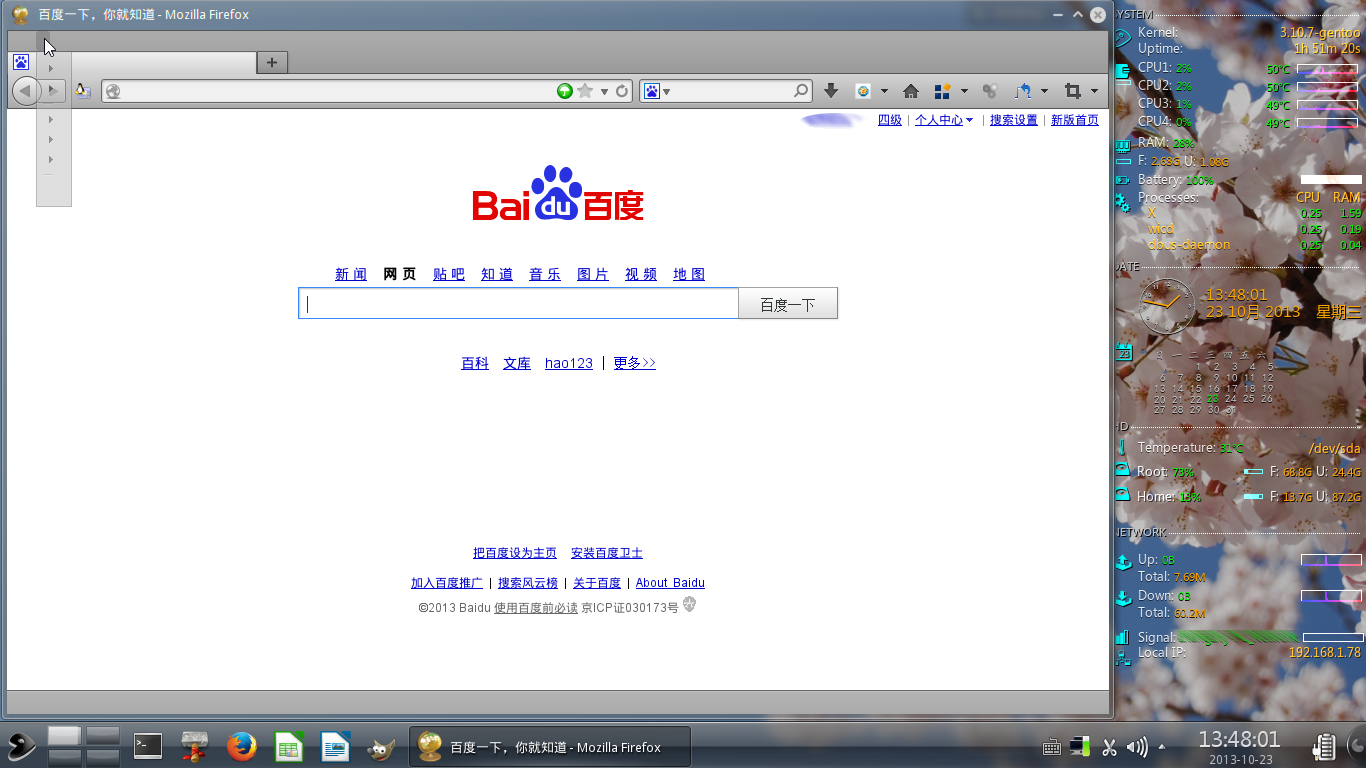Click the keyboard layout tray icon
1366x768 pixels.
(x=1051, y=747)
